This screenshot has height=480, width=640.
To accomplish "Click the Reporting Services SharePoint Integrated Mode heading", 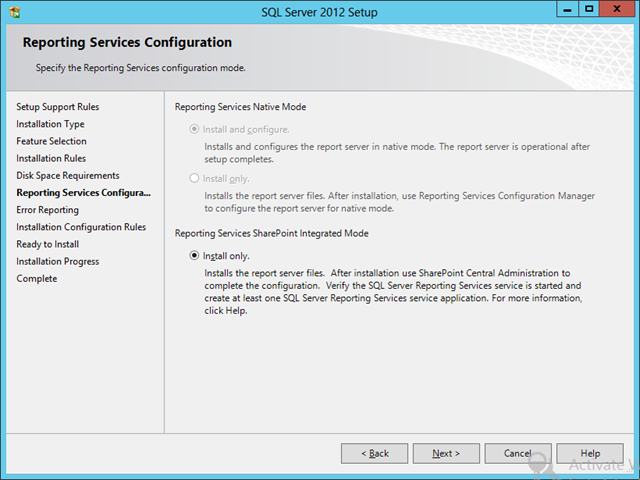I will tap(271, 233).
